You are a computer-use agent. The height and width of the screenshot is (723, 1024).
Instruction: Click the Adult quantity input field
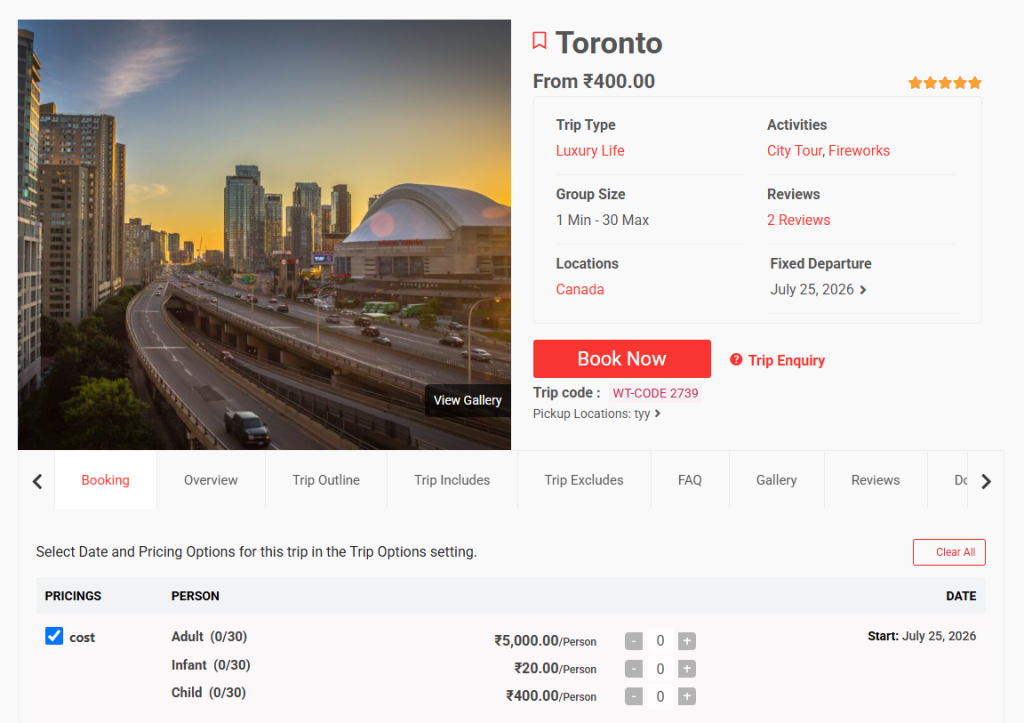pos(660,641)
